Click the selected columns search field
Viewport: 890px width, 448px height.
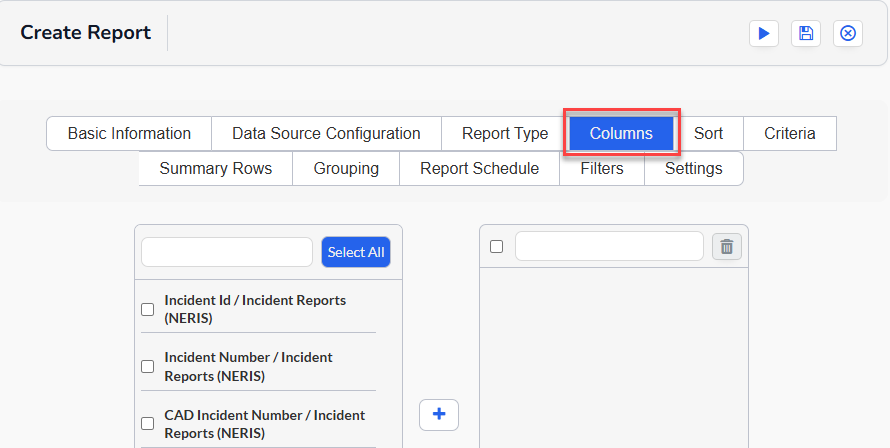(x=610, y=246)
